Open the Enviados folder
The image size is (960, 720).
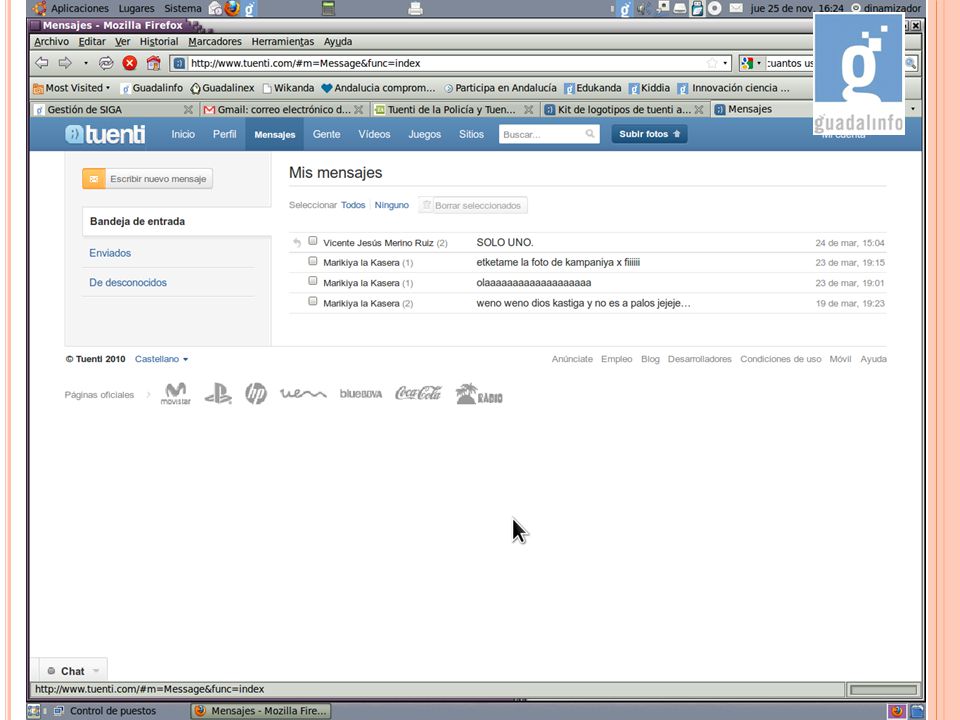tap(110, 253)
